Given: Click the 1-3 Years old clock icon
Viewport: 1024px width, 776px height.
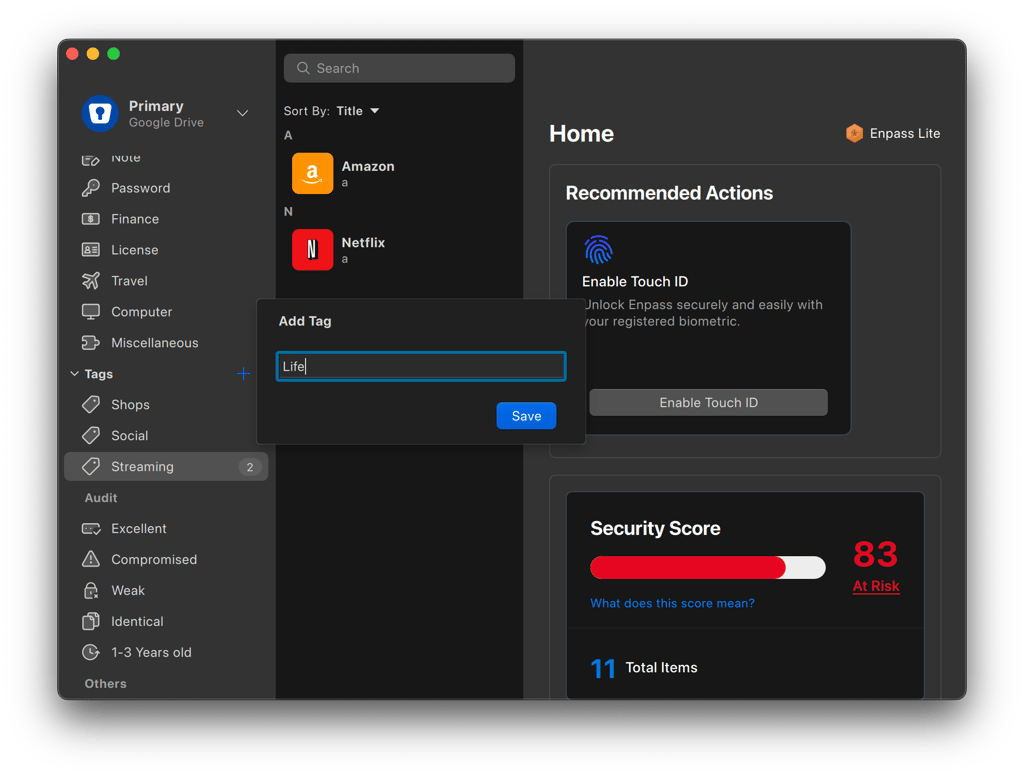Looking at the screenshot, I should pos(91,652).
